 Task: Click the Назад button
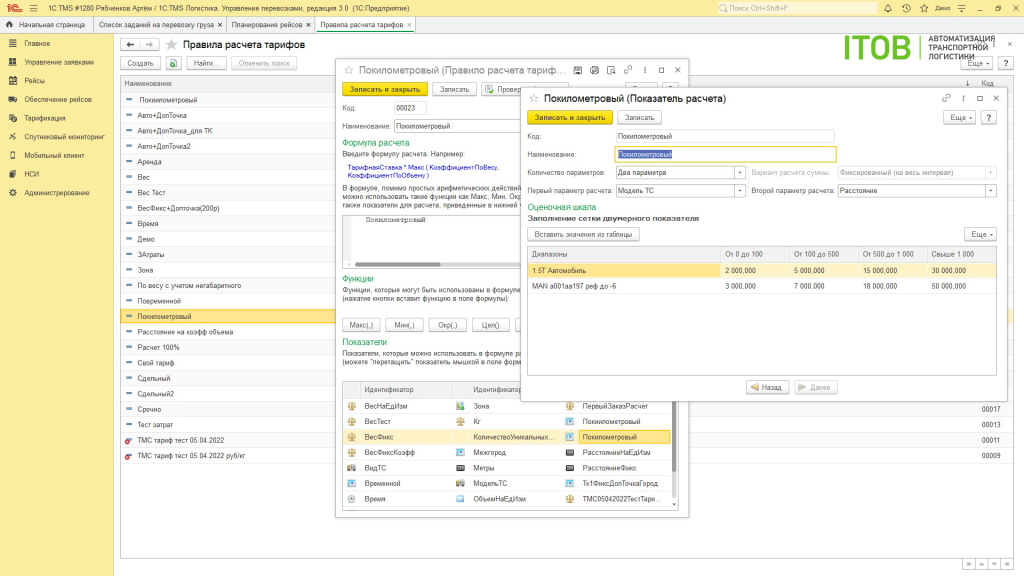(x=767, y=387)
